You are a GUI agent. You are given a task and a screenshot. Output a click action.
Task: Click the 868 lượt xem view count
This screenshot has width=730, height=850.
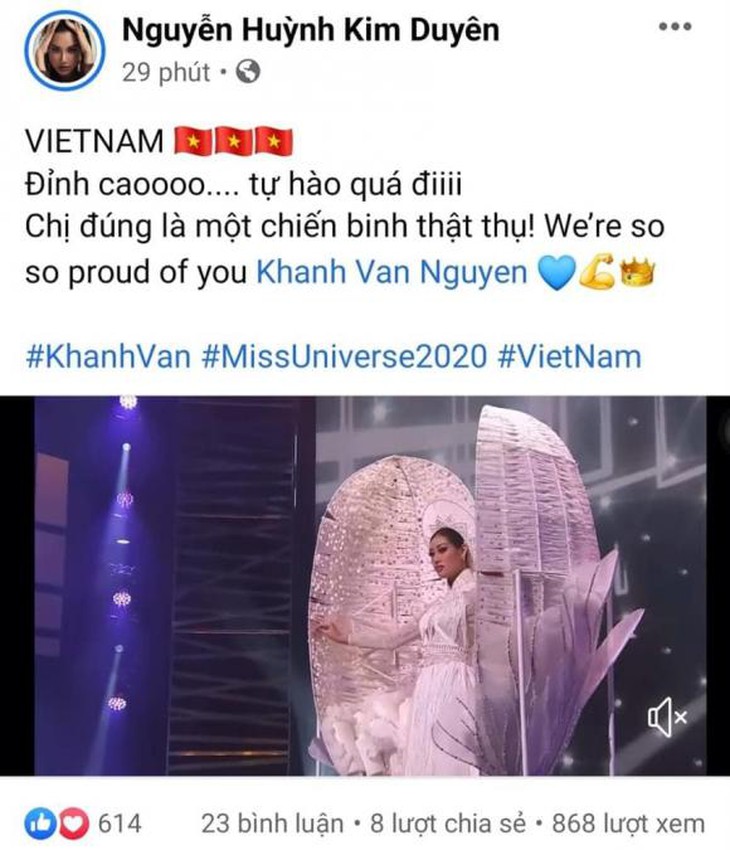point(629,824)
